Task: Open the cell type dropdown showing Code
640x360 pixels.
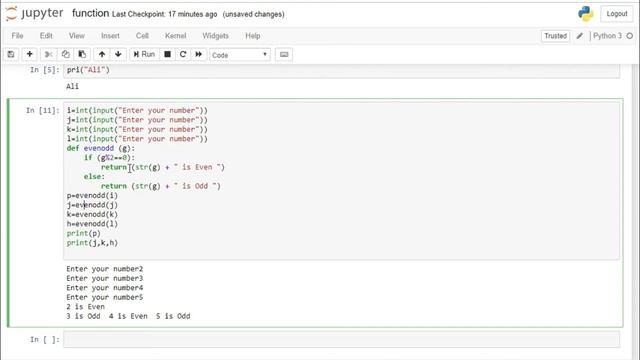Action: [x=240, y=55]
